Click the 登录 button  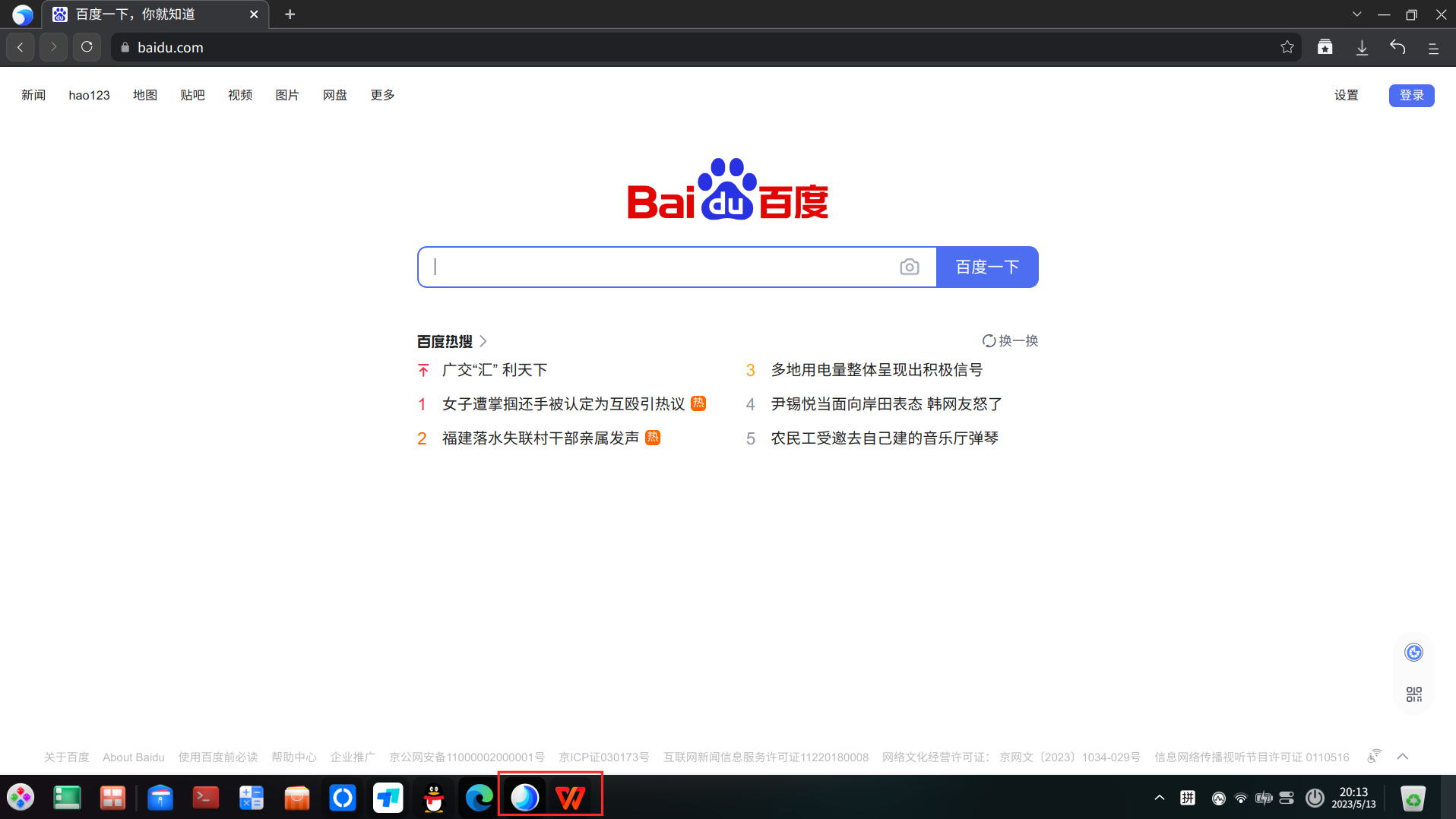coord(1411,95)
